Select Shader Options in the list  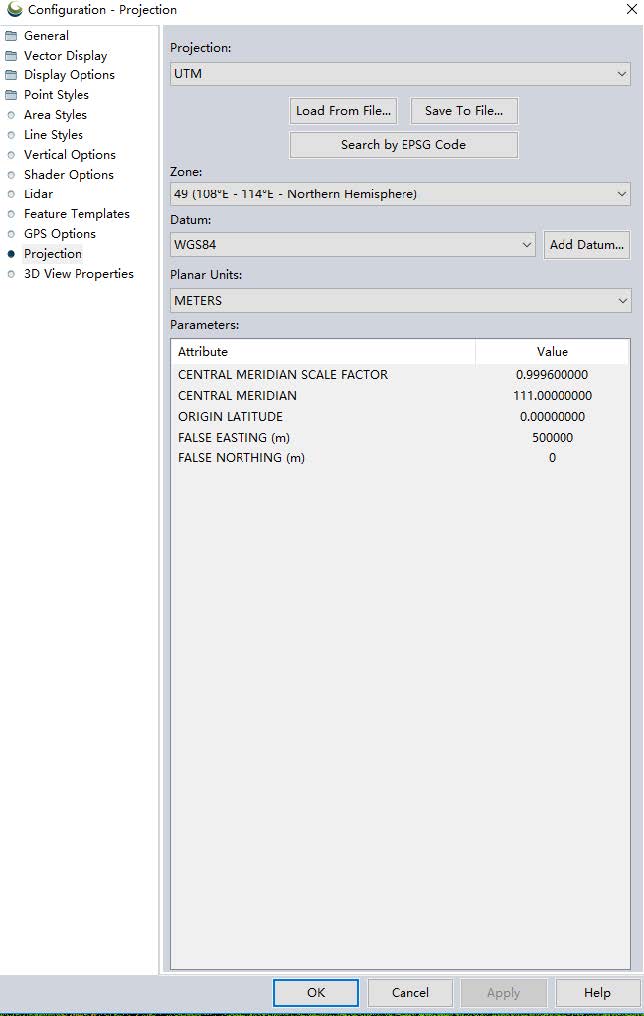68,174
